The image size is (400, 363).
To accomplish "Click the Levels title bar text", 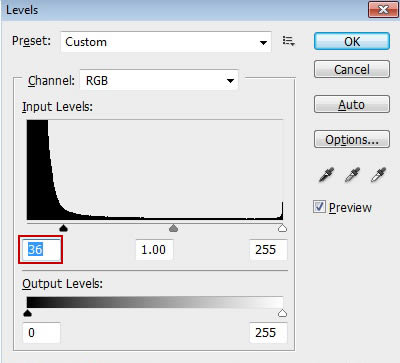I will point(22,10).
